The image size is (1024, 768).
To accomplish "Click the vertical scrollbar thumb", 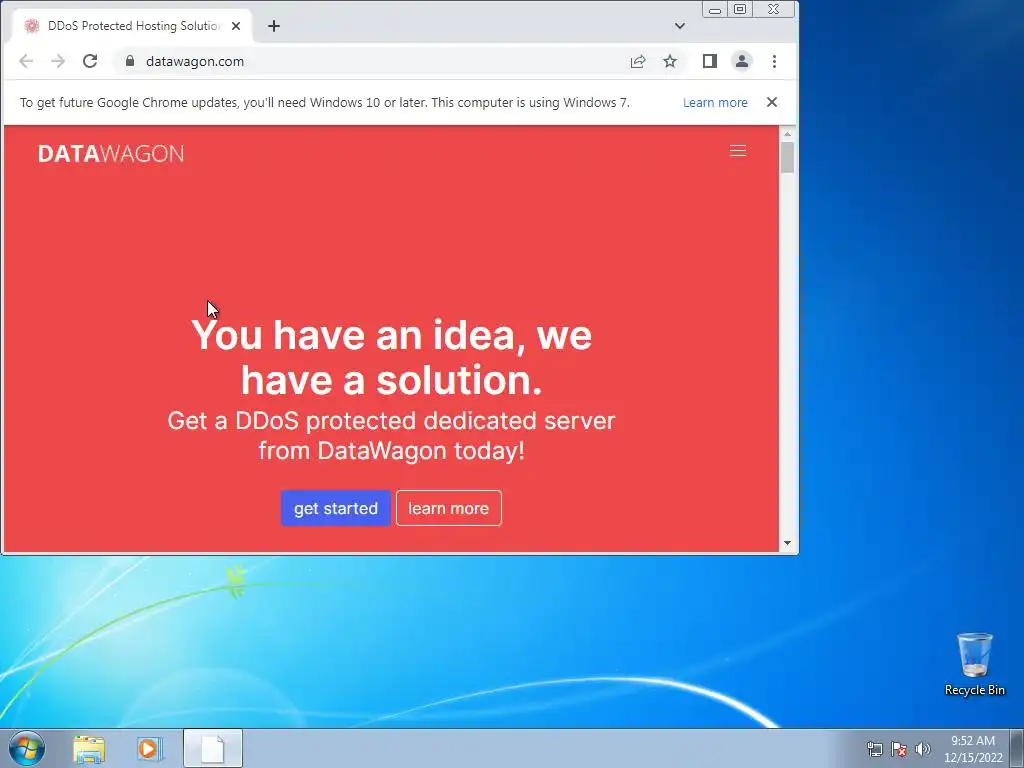I will pos(787,157).
